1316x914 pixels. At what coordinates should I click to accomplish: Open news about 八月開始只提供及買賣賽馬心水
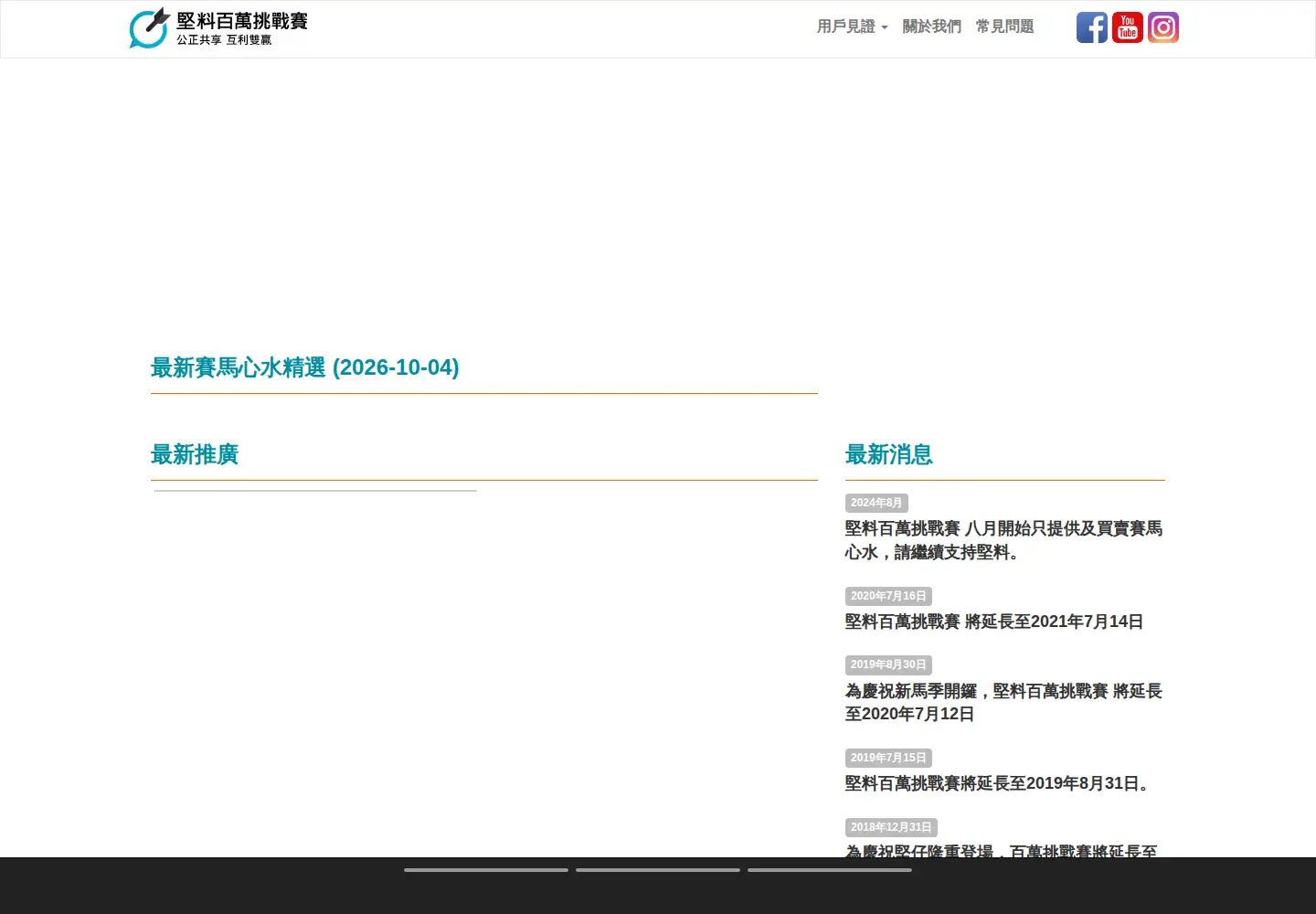[1003, 540]
